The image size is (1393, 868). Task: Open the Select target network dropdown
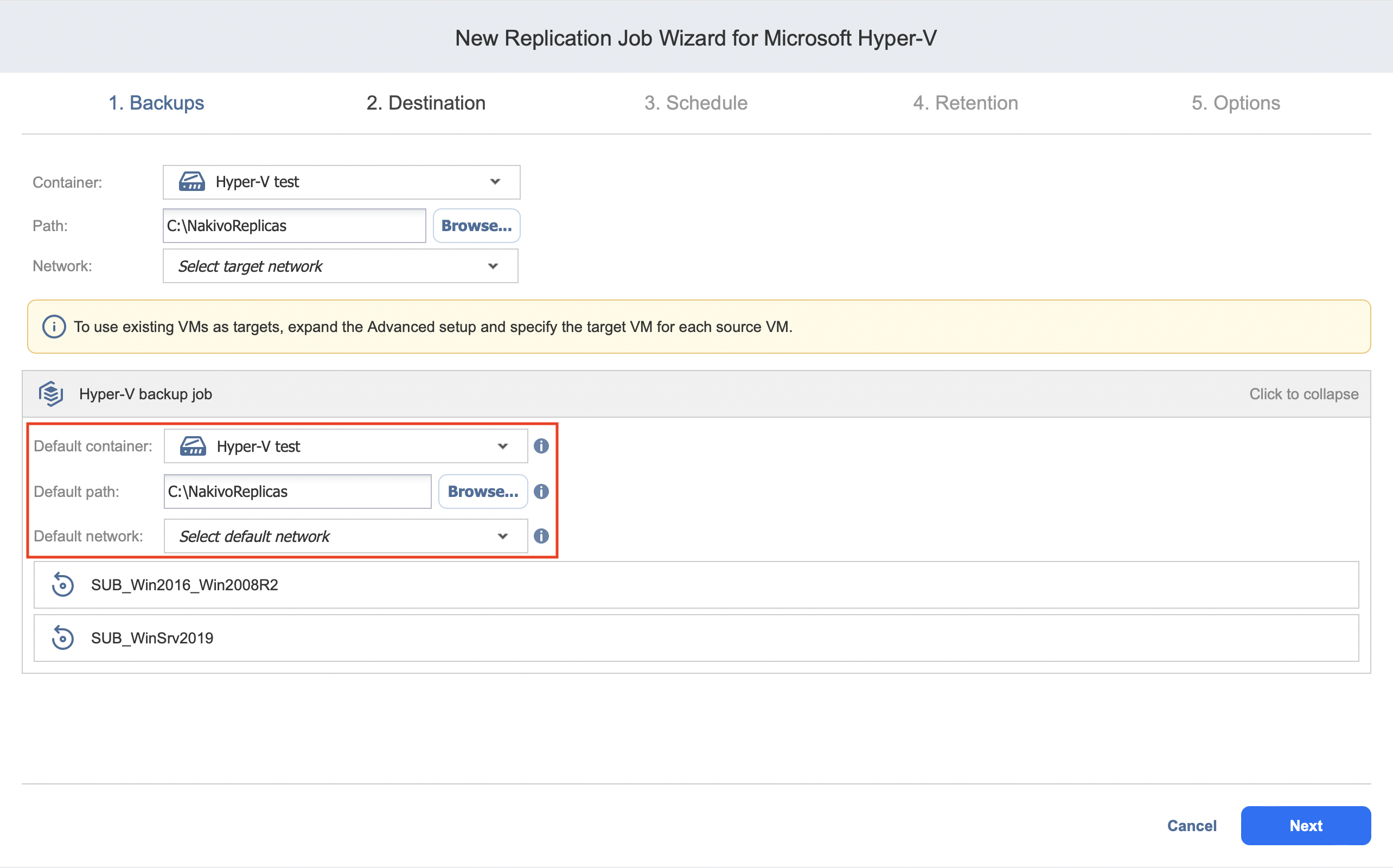[x=340, y=266]
